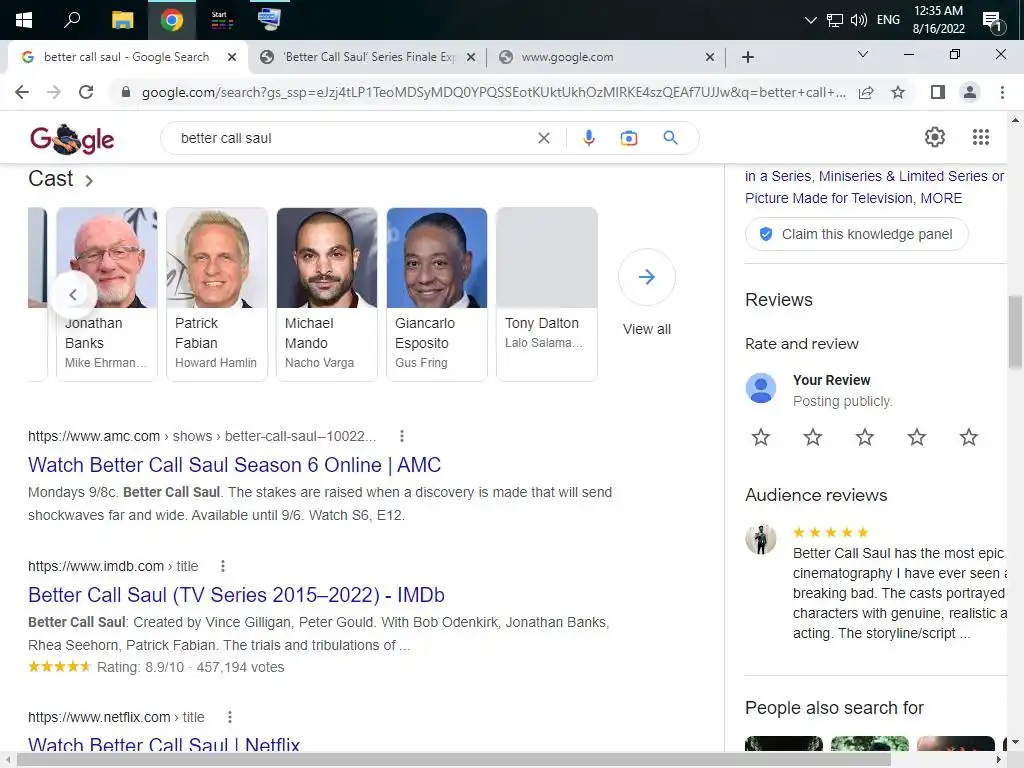
Task: Expand hidden system tray icons
Action: tap(810, 20)
